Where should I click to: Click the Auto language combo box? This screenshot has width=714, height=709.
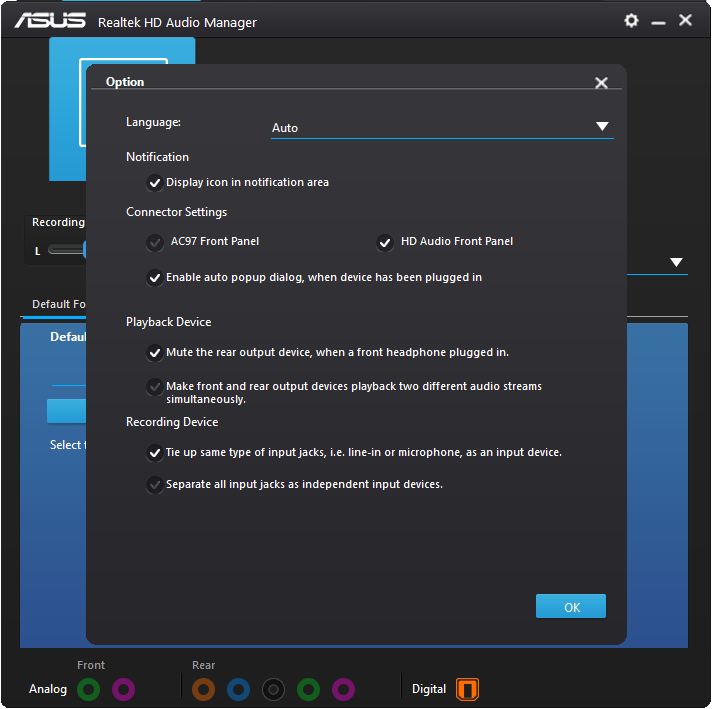[x=442, y=128]
